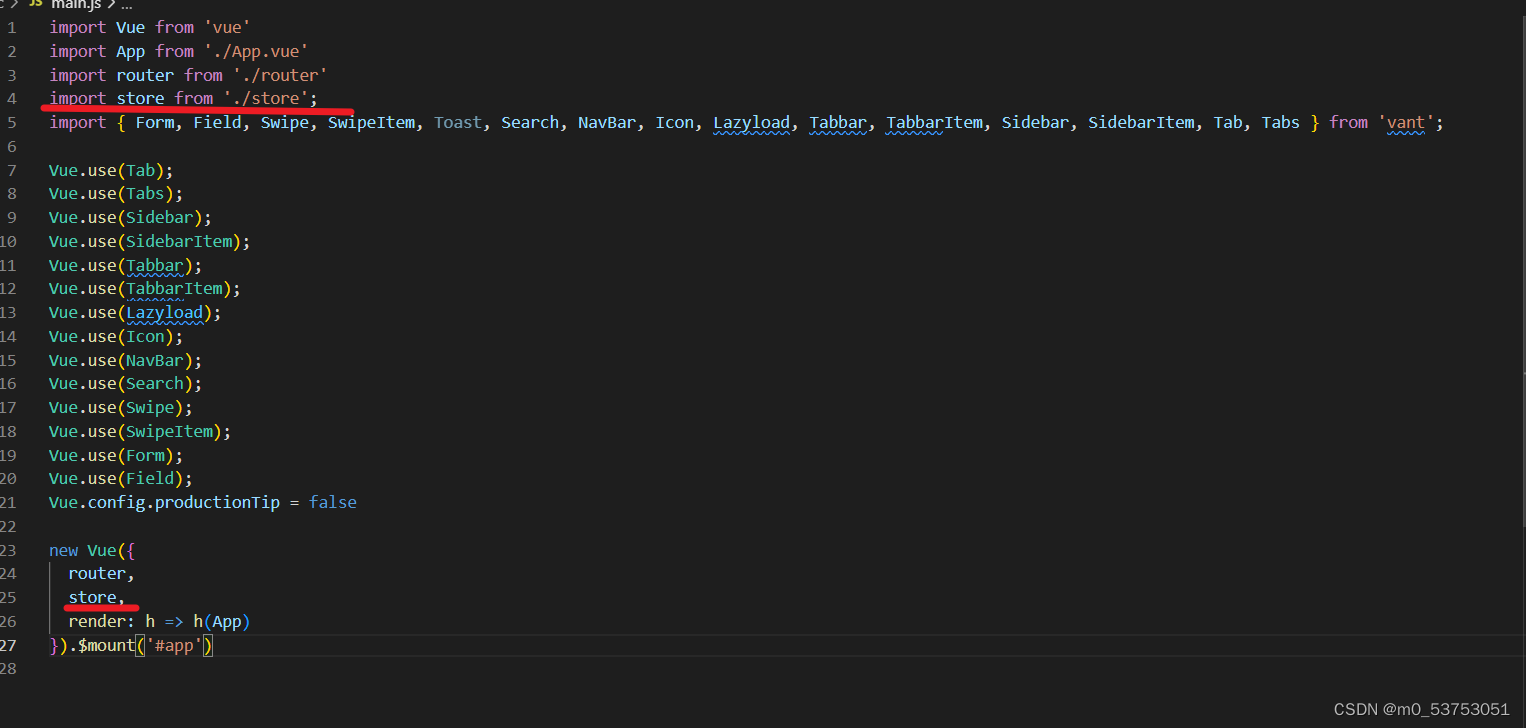Viewport: 1526px width, 728px height.
Task: Click 'router' in the import on line 3
Action: 144,74
